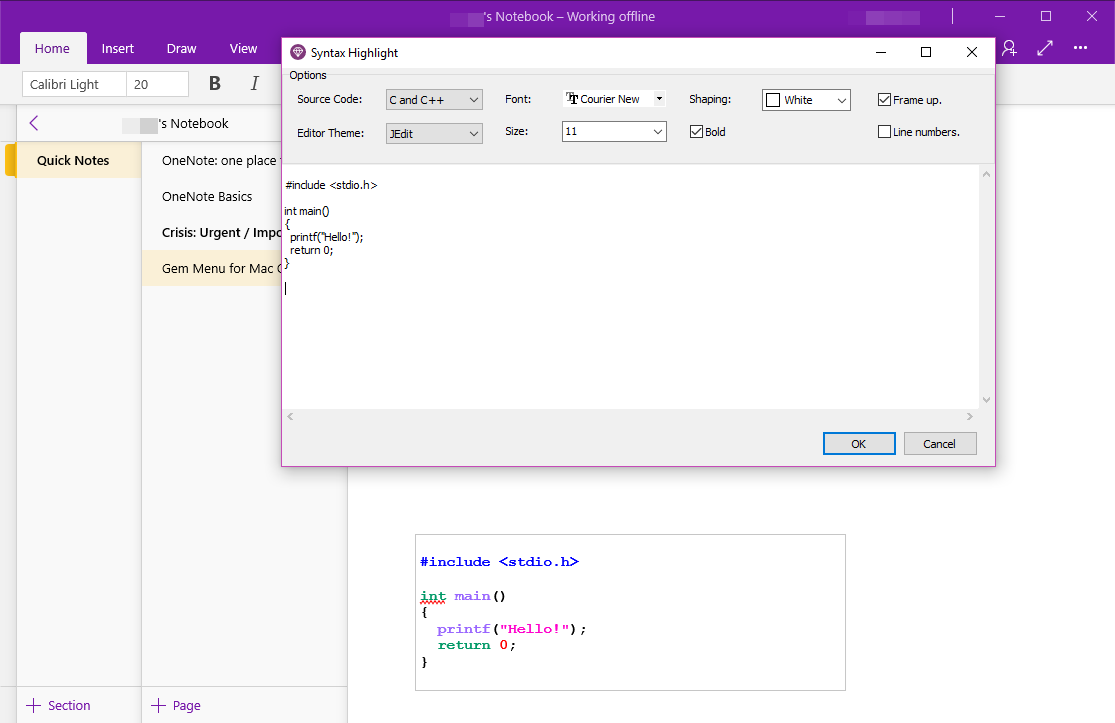Click Cancel in the Syntax Highlight dialog
Viewport: 1115px width, 723px height.
click(x=940, y=444)
